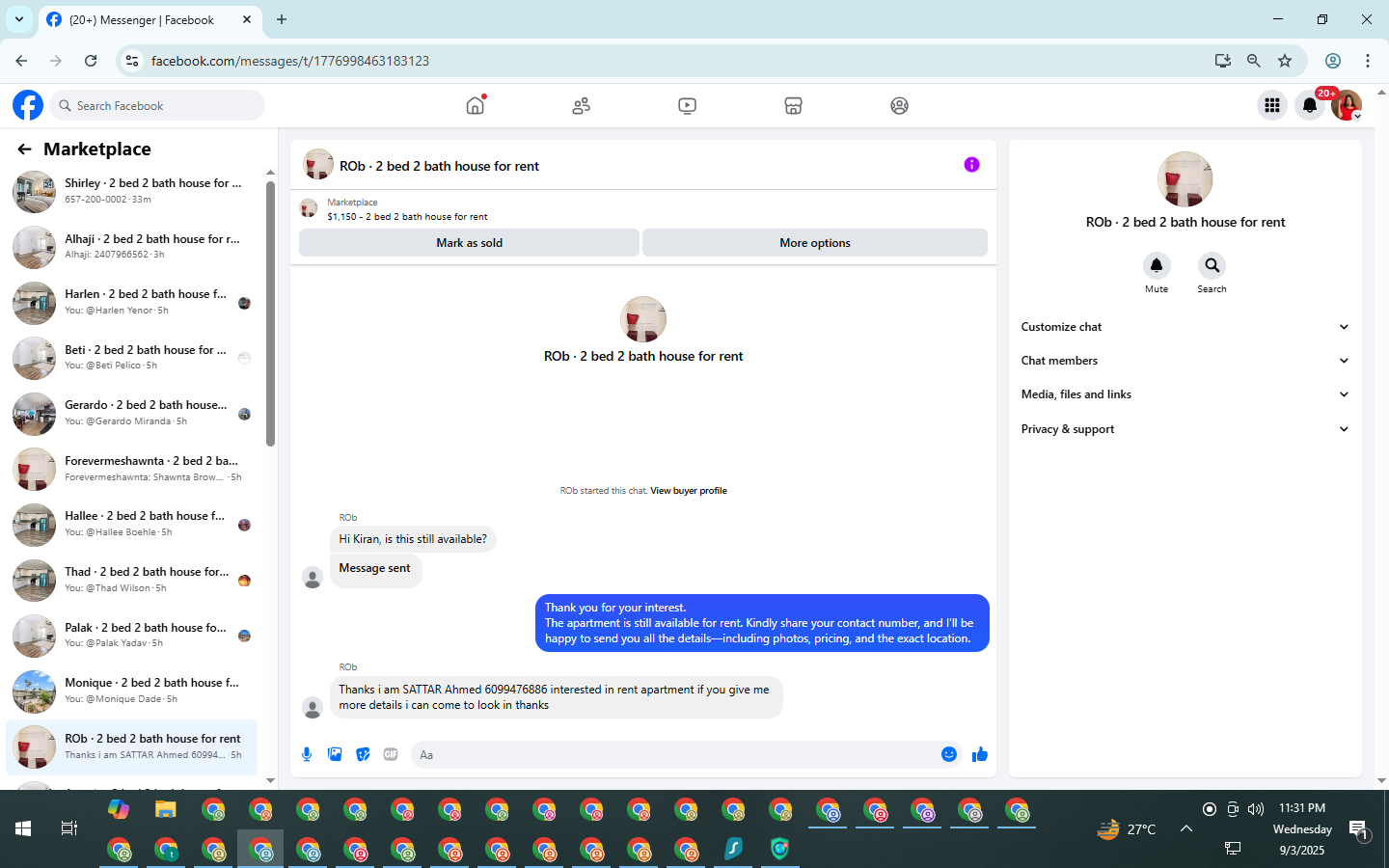Click the browser address bar URL
1389x868 pixels.
coord(290,61)
